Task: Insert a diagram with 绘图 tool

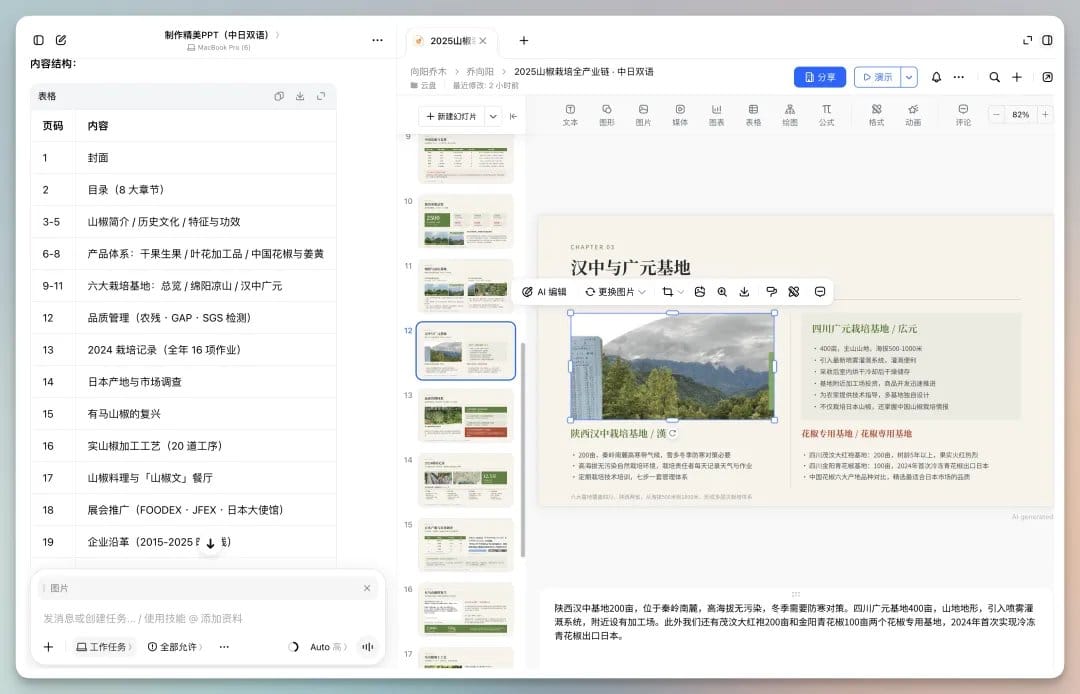Action: point(790,115)
